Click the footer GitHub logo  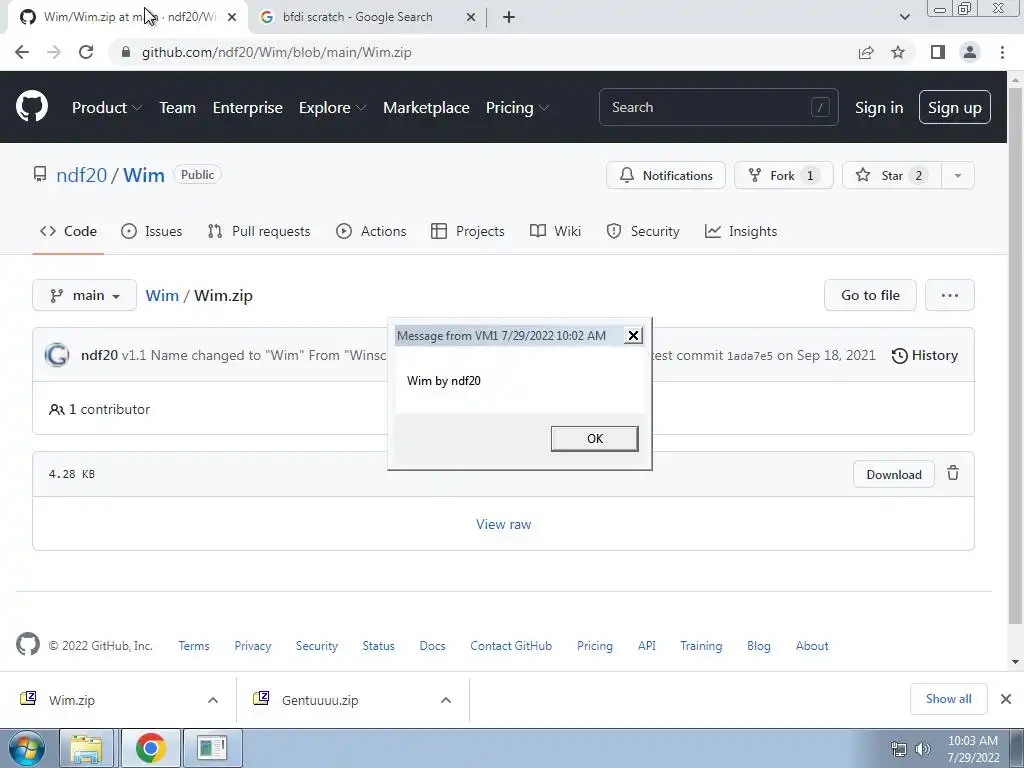[28, 645]
